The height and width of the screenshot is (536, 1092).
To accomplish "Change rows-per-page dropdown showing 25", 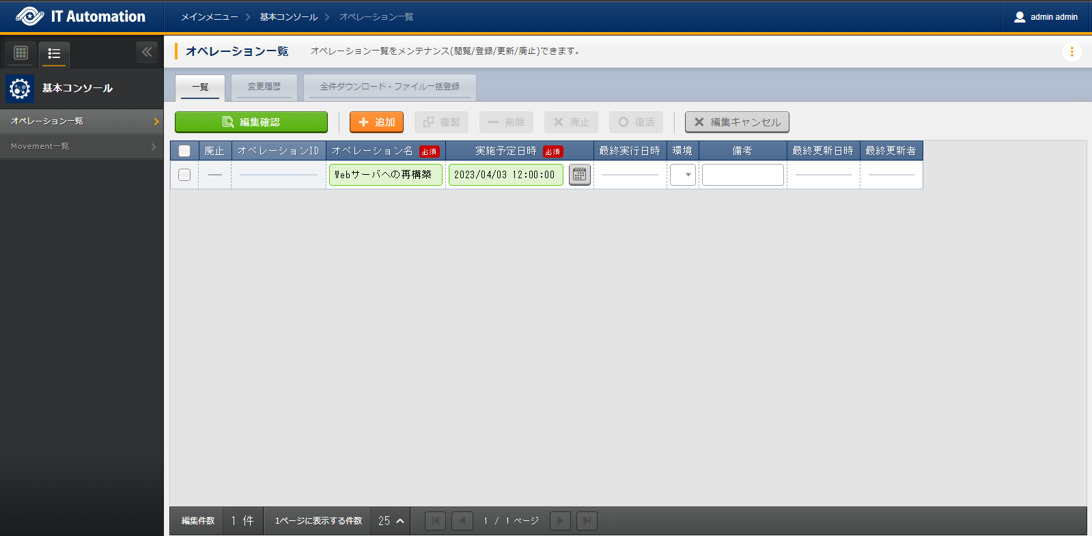I will (391, 521).
